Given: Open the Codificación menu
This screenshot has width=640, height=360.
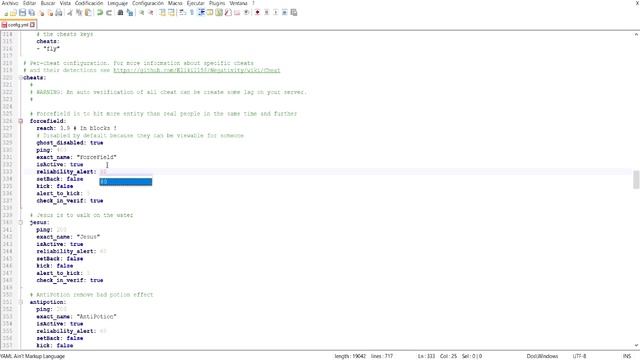Looking at the screenshot, I should tap(89, 3).
